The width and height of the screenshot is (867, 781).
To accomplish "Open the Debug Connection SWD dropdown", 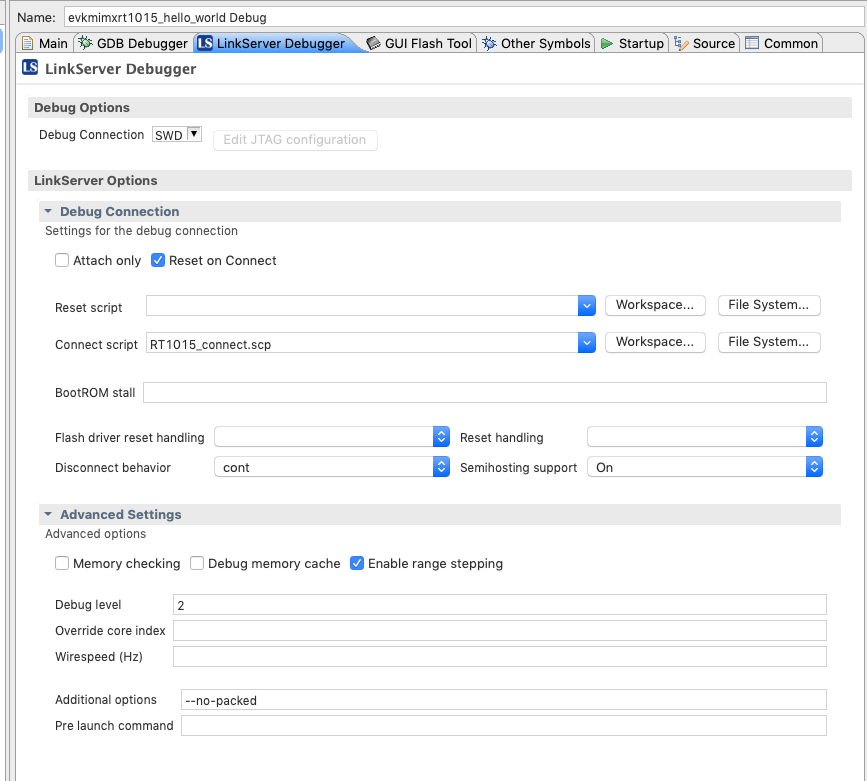I will pos(177,135).
